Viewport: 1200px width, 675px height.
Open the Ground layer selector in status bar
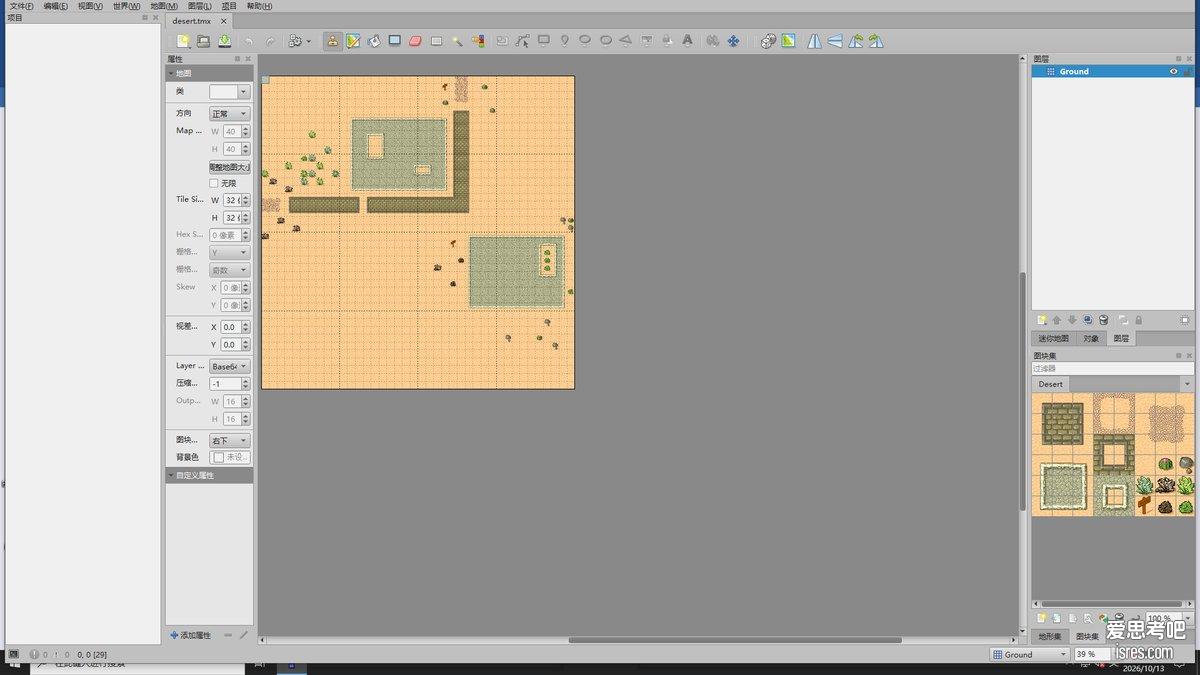click(1030, 654)
